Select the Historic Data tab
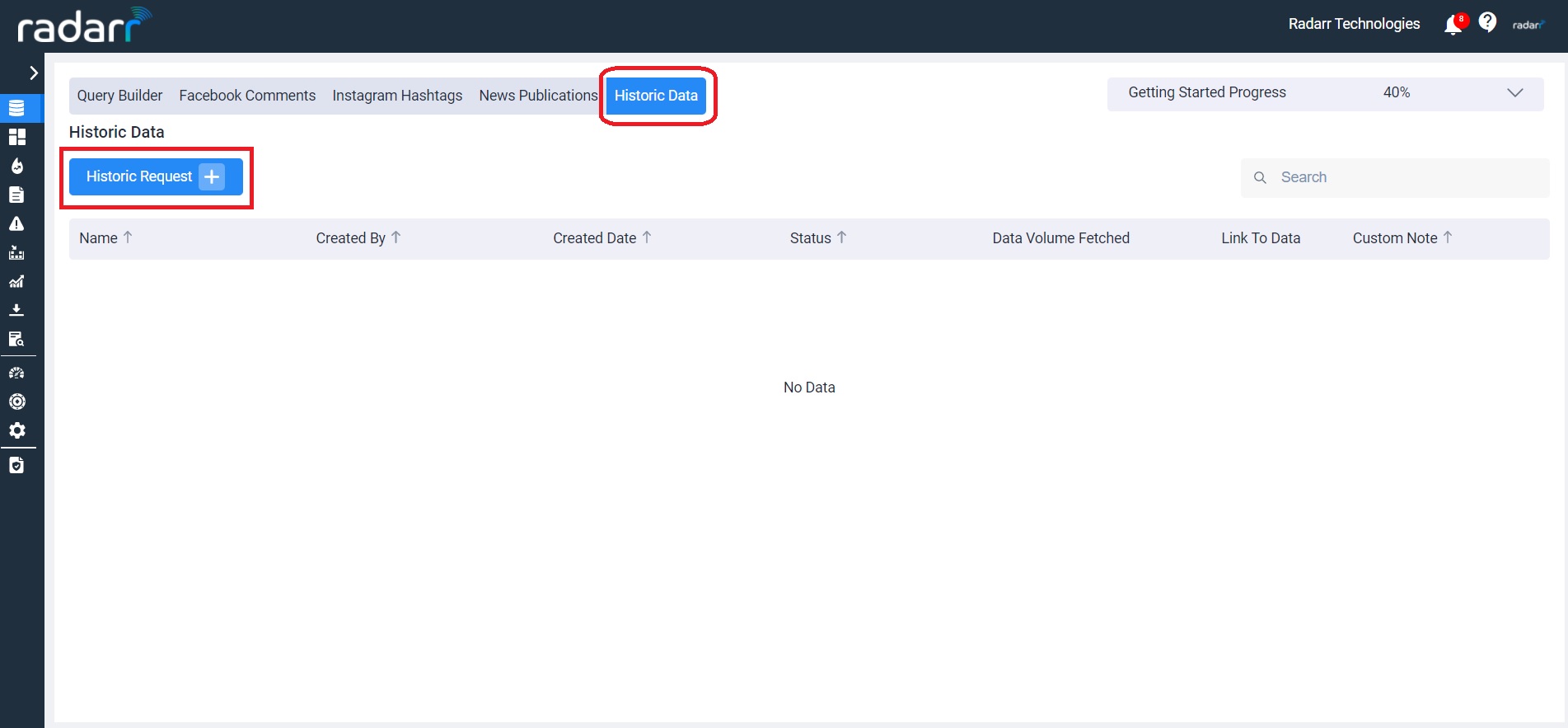This screenshot has height=728, width=1568. [x=656, y=96]
